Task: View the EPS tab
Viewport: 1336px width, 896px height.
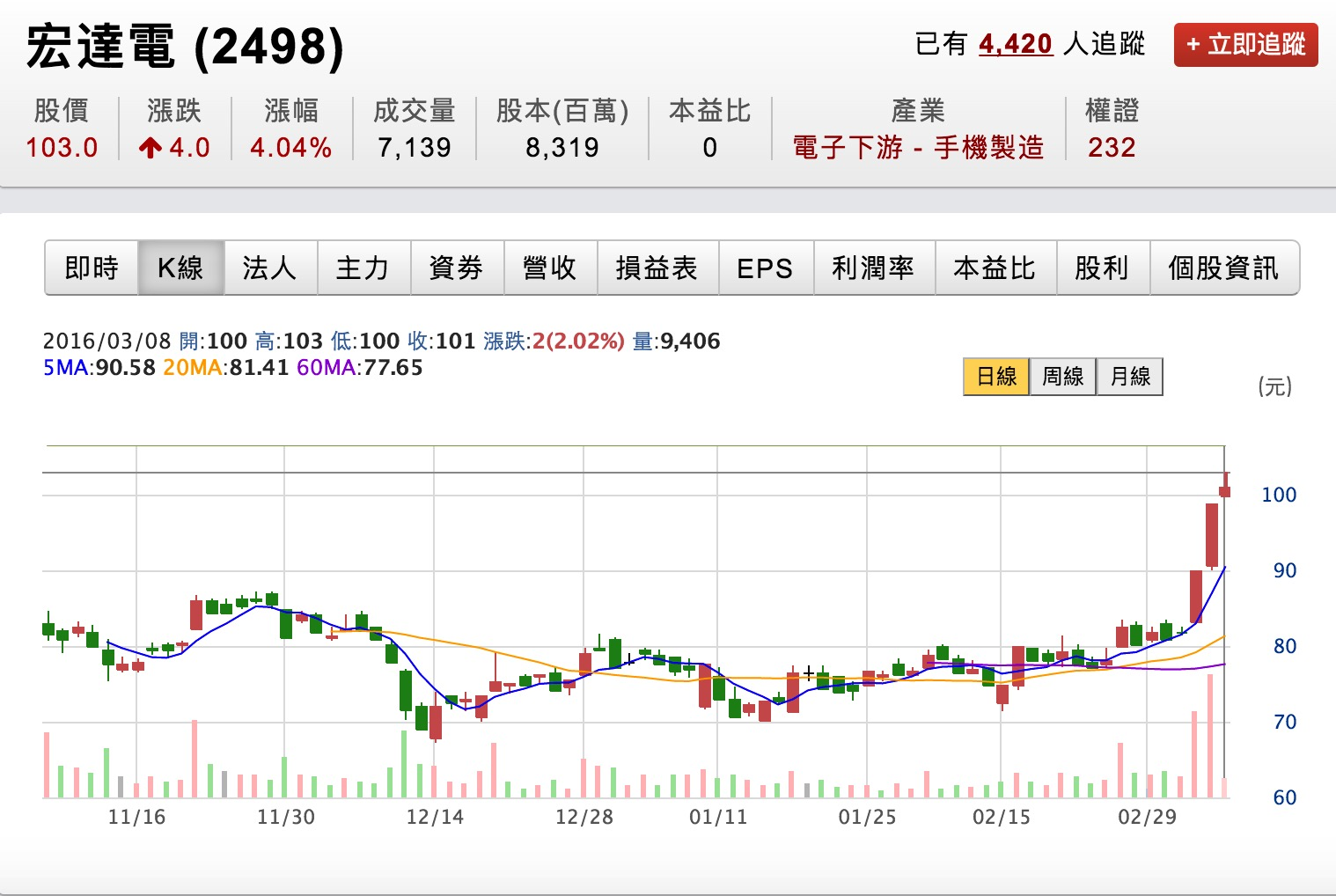Action: click(765, 268)
